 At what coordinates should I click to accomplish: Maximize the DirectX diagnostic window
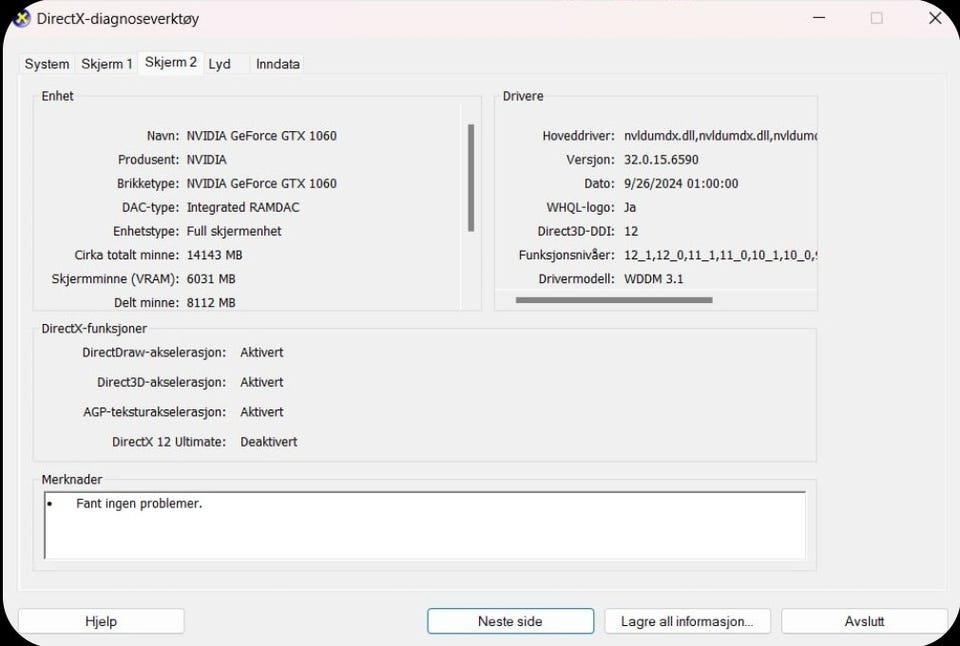(x=877, y=18)
